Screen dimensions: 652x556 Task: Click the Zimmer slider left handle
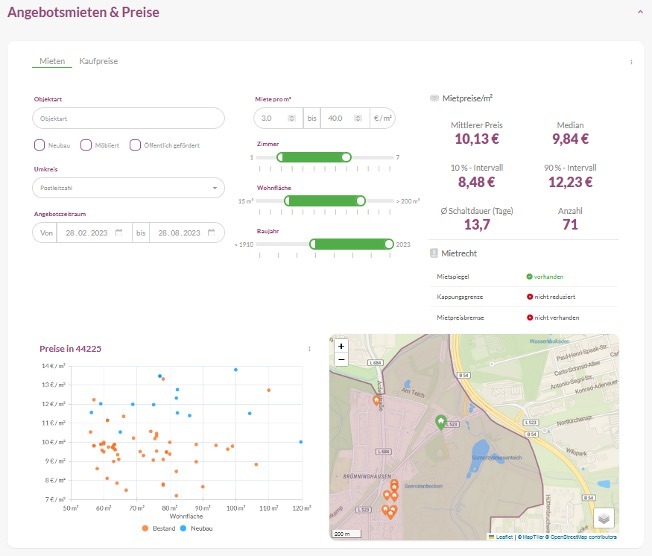pos(280,157)
